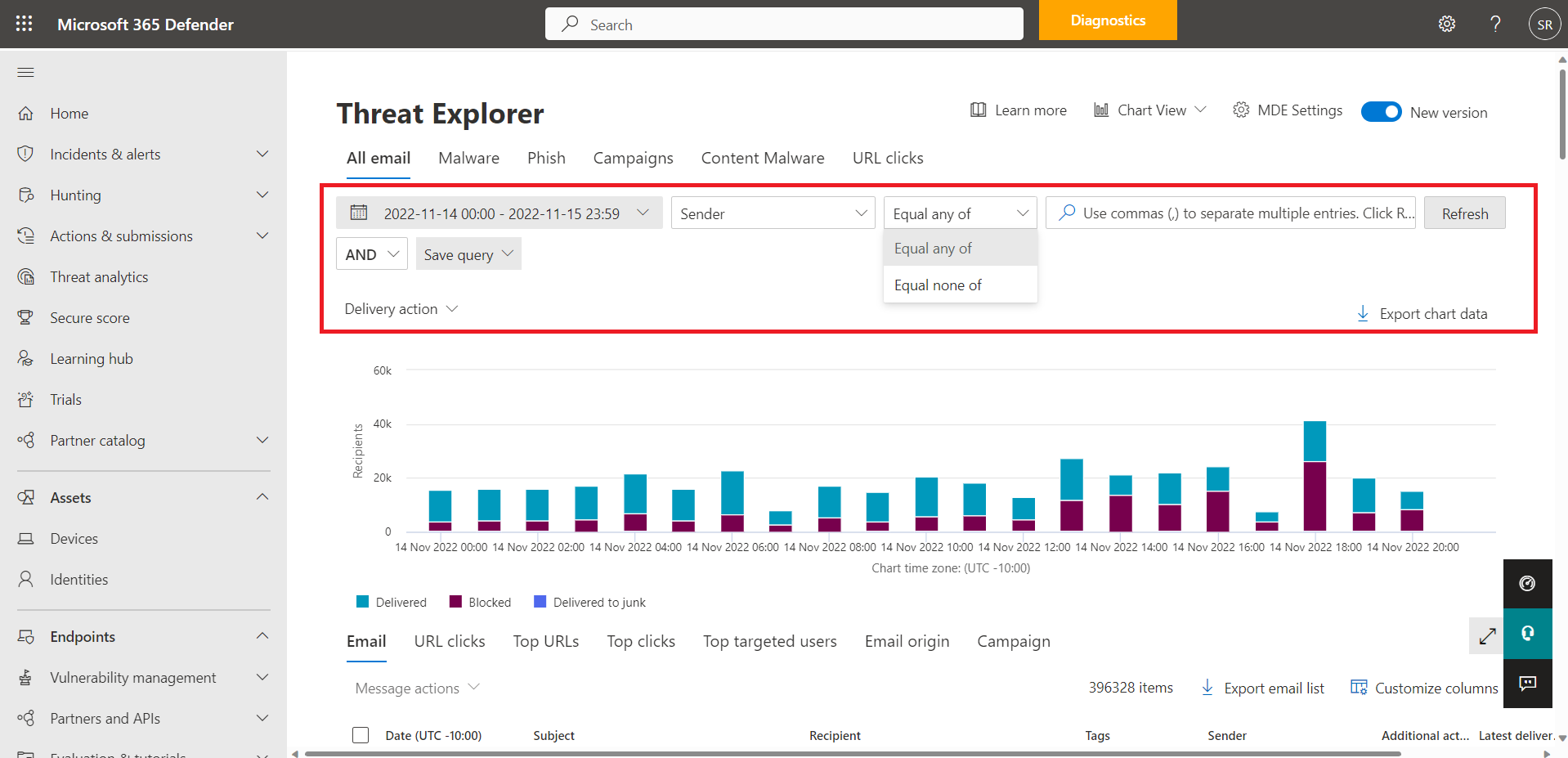Open the date range dropdown

[x=499, y=213]
